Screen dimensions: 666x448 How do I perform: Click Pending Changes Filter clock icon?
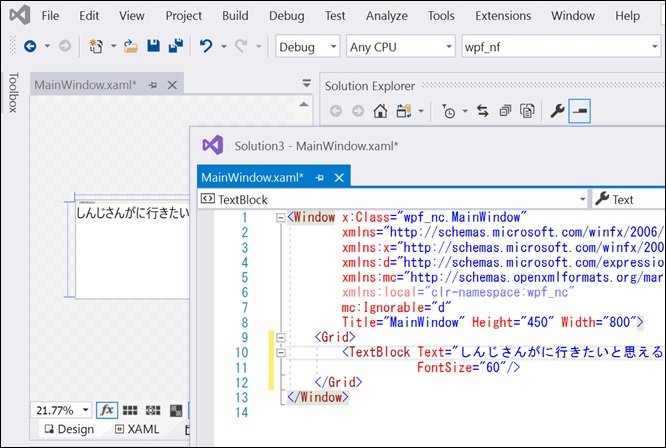449,111
